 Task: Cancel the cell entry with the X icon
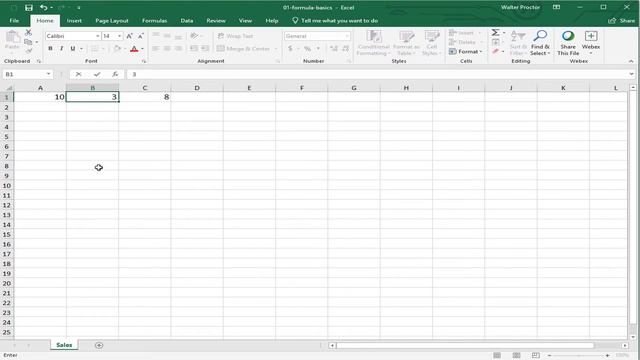tap(78, 74)
